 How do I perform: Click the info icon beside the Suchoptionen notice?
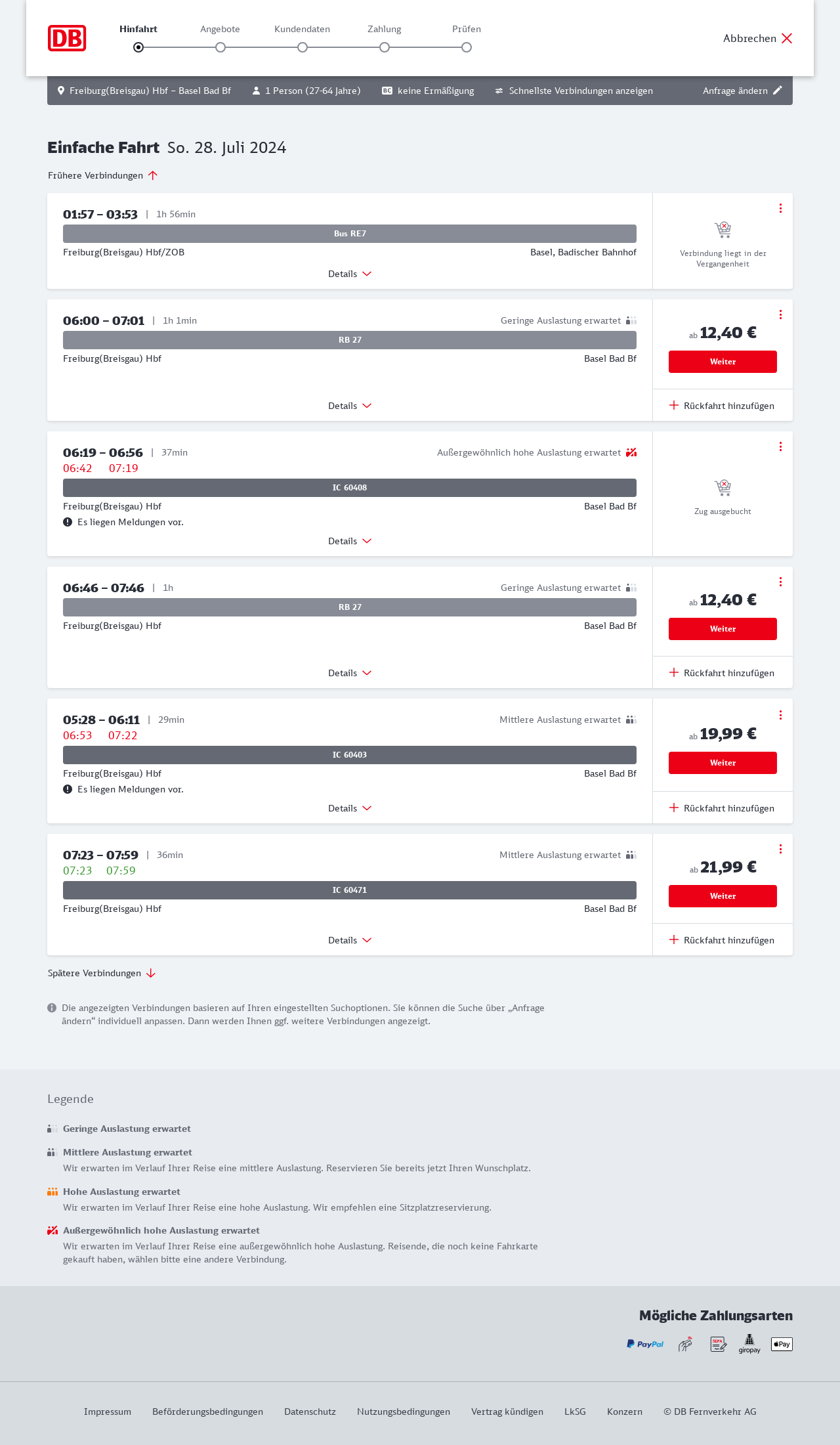[52, 1008]
